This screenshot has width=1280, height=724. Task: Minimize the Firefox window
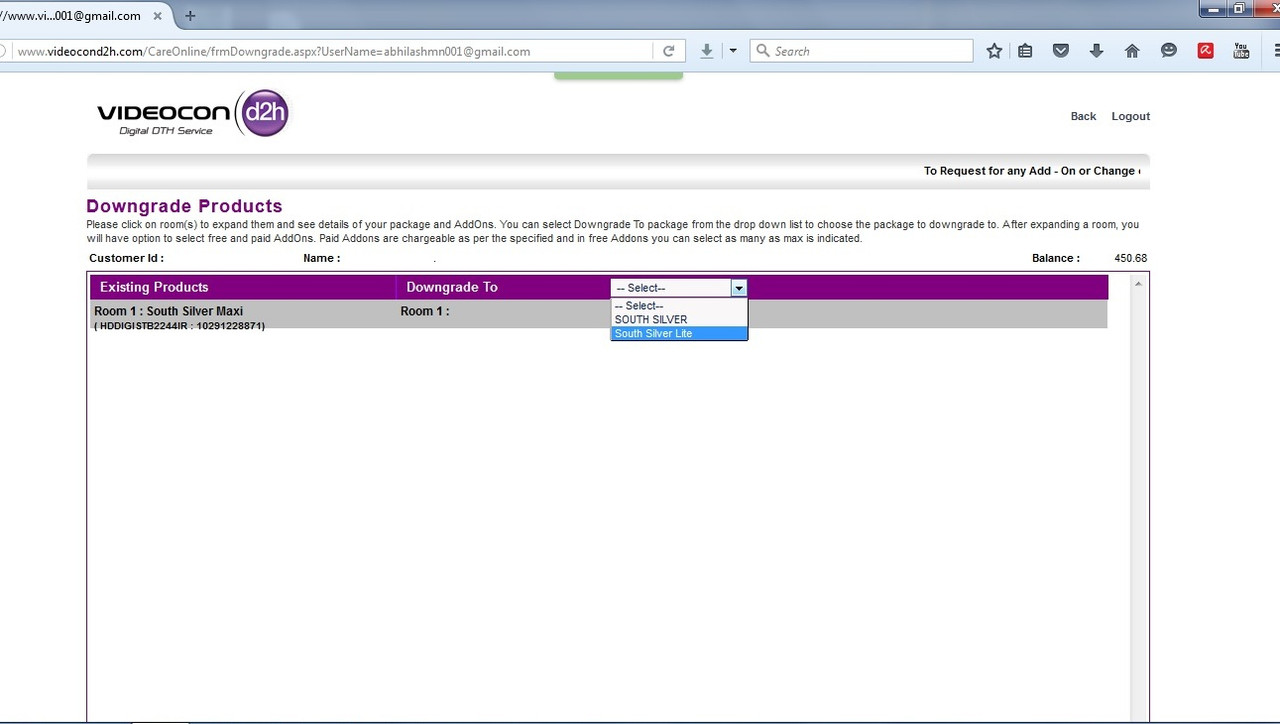1215,8
